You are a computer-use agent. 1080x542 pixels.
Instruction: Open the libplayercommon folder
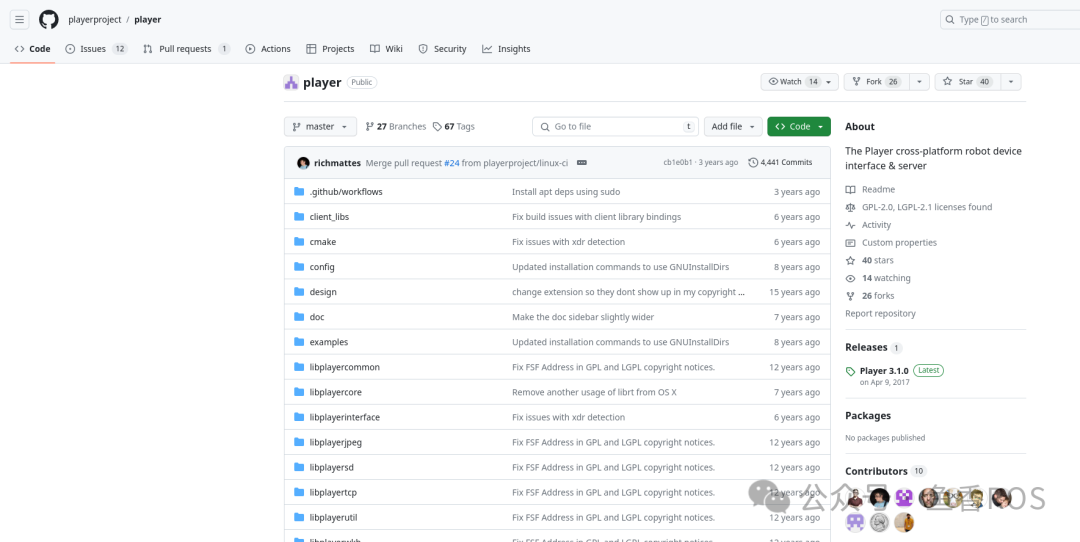click(x=344, y=367)
